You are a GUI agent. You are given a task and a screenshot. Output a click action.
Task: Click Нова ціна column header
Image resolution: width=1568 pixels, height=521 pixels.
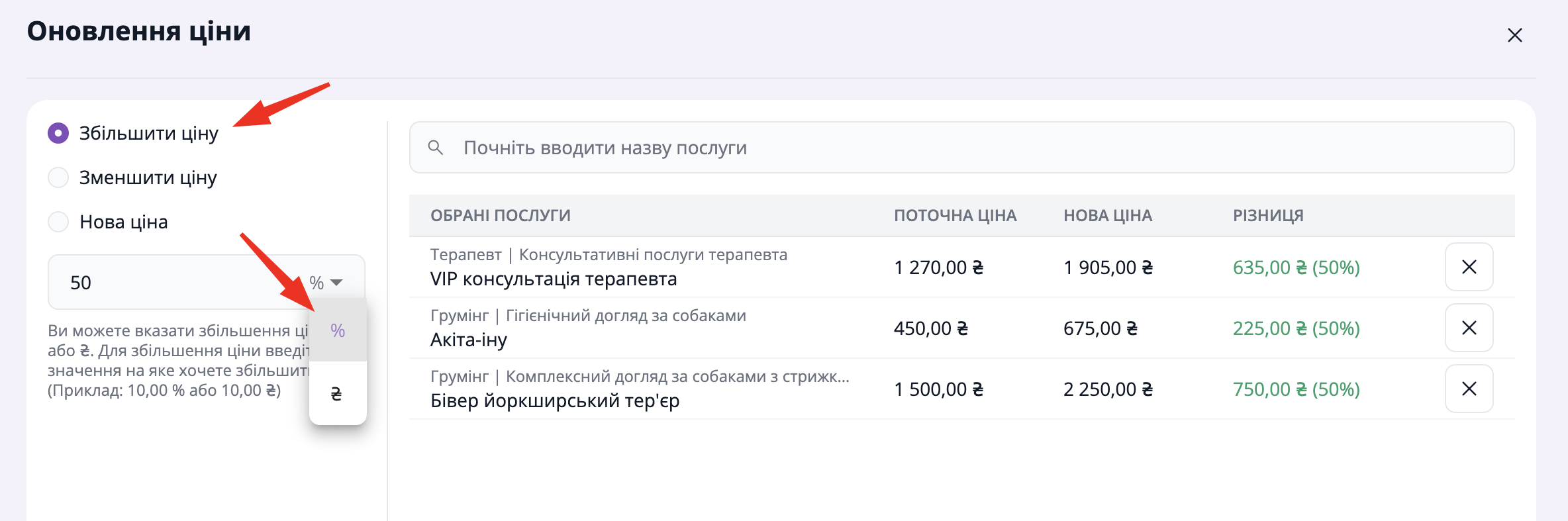(1108, 215)
